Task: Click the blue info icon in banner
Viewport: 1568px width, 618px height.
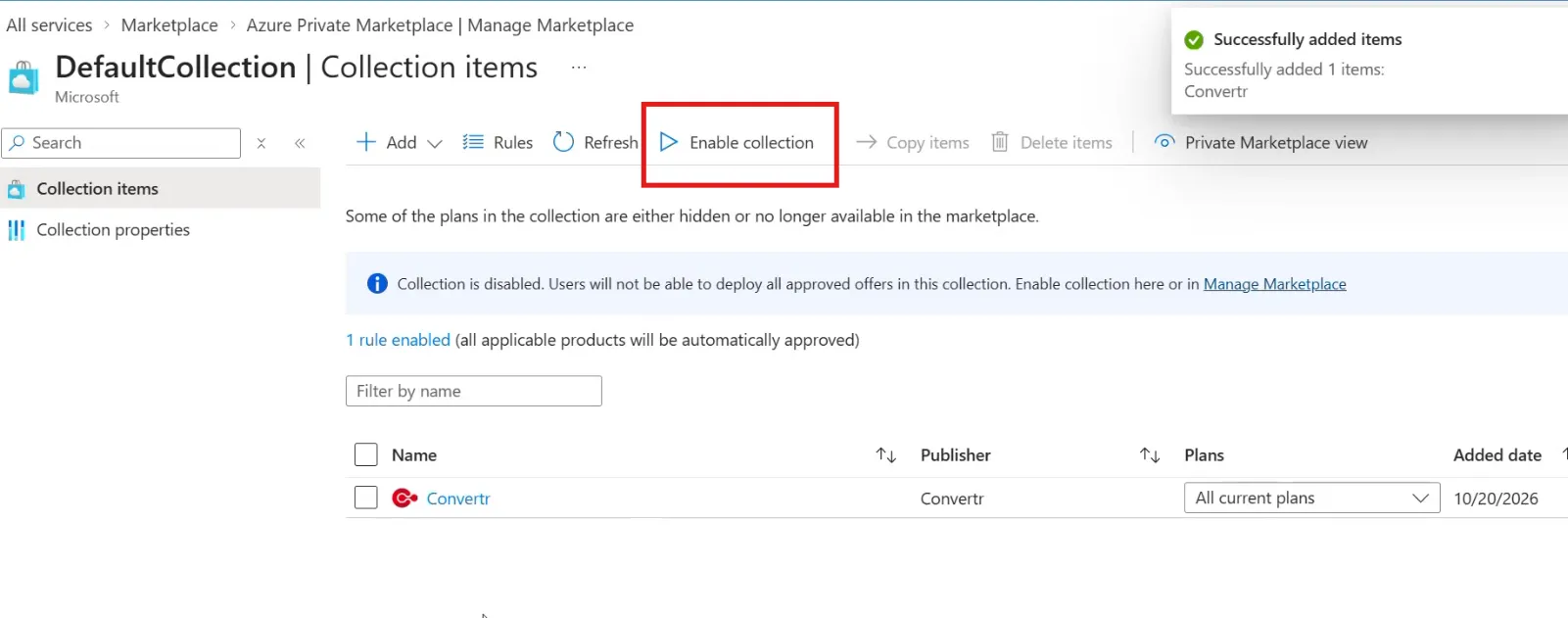Action: click(377, 284)
